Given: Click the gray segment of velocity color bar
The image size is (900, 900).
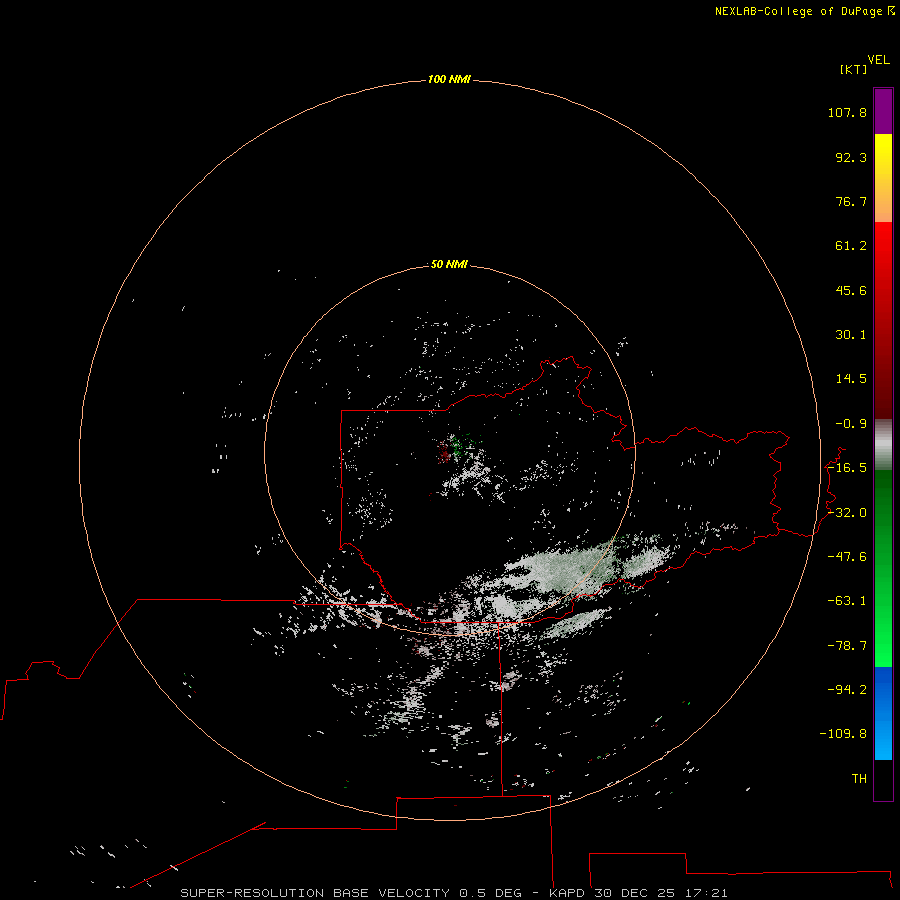Looking at the screenshot, I should 883,445.
